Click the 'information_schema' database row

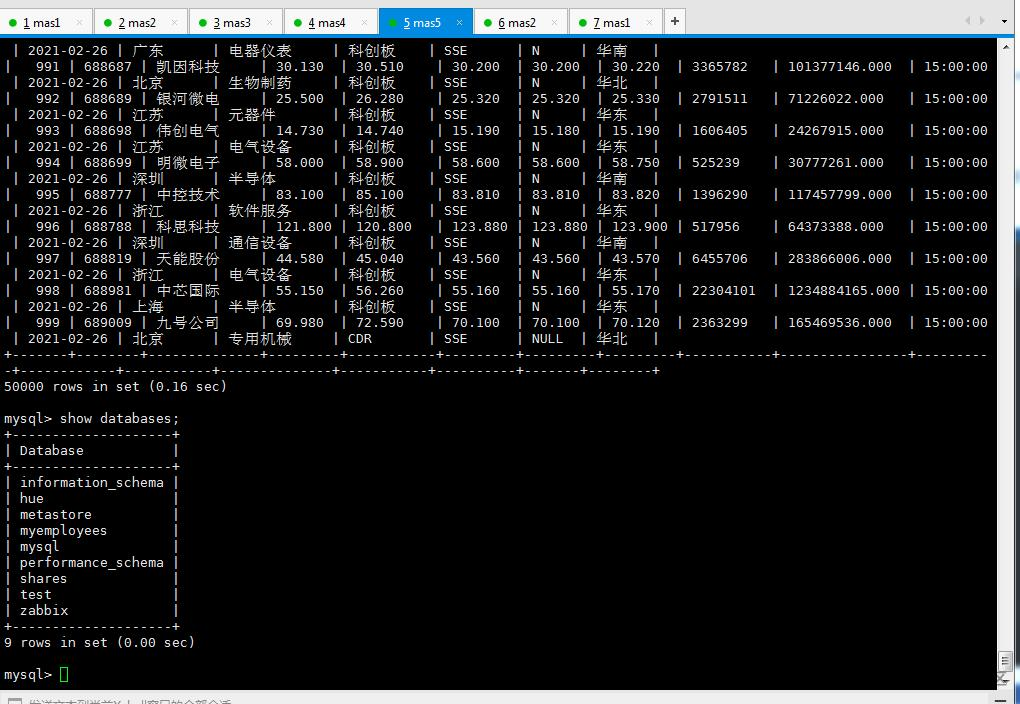pyautogui.click(x=92, y=482)
